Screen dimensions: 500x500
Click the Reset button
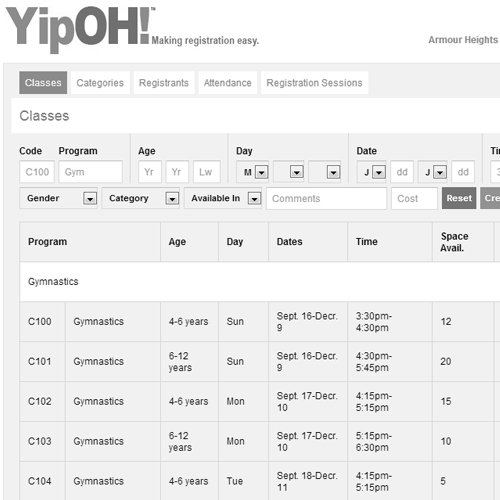[x=459, y=198]
